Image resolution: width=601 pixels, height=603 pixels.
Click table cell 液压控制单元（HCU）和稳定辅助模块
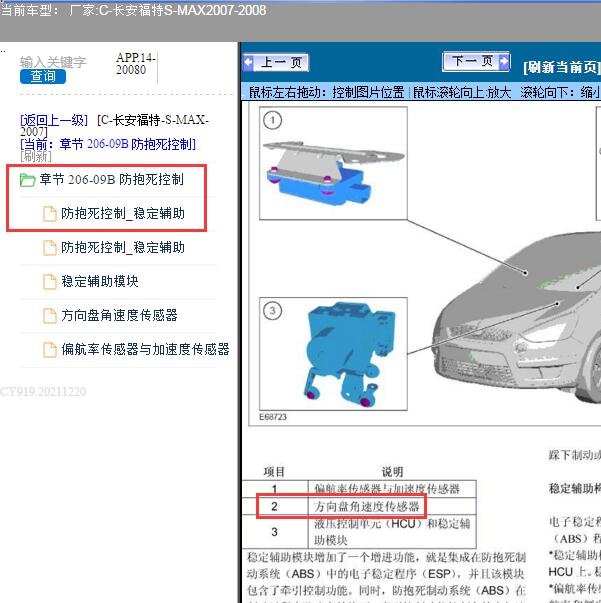[x=392, y=532]
